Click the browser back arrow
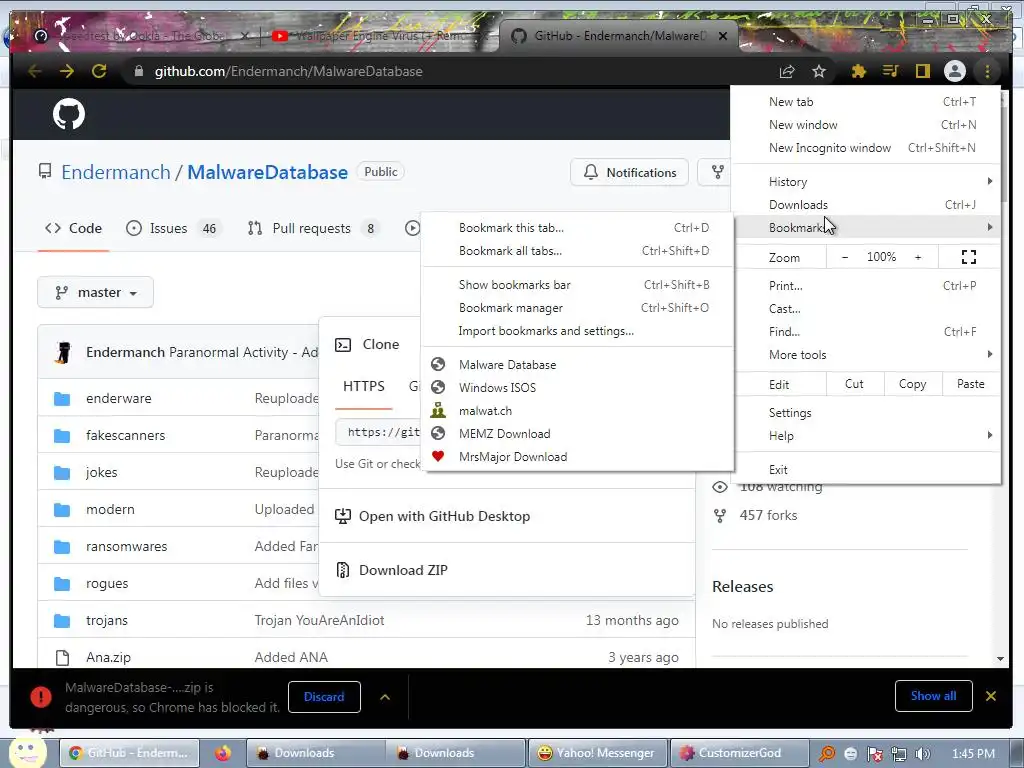The width and height of the screenshot is (1024, 768). (x=35, y=71)
